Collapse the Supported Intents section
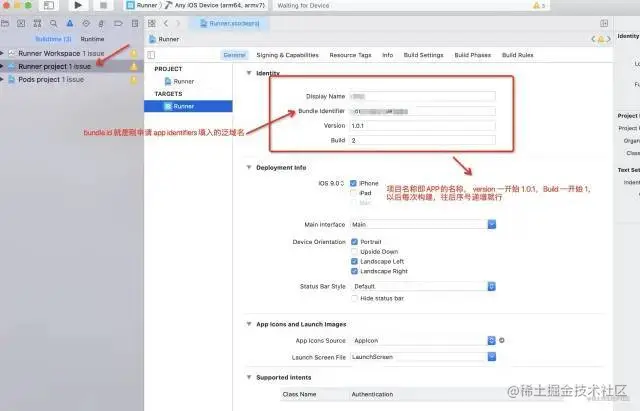The height and width of the screenshot is (411, 640). tap(249, 377)
